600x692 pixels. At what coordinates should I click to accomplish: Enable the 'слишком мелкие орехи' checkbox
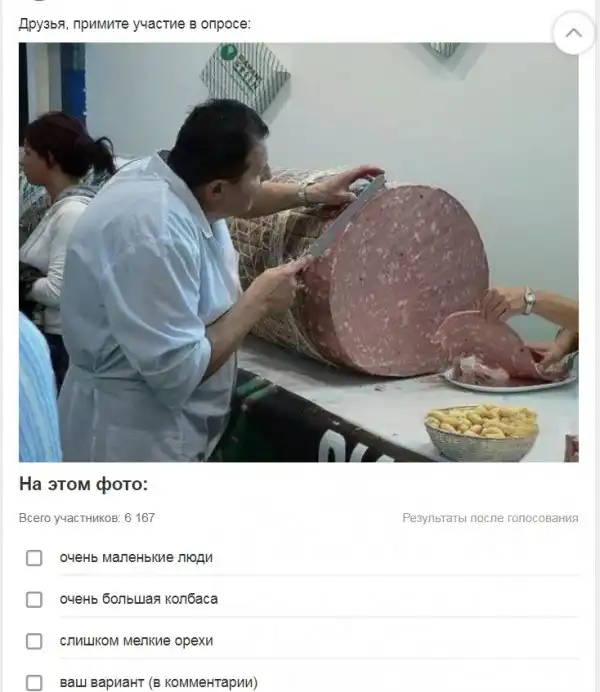point(34,641)
